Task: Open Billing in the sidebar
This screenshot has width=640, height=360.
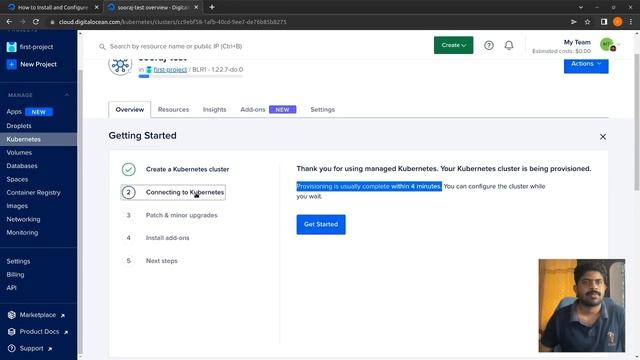Action: pos(15,275)
